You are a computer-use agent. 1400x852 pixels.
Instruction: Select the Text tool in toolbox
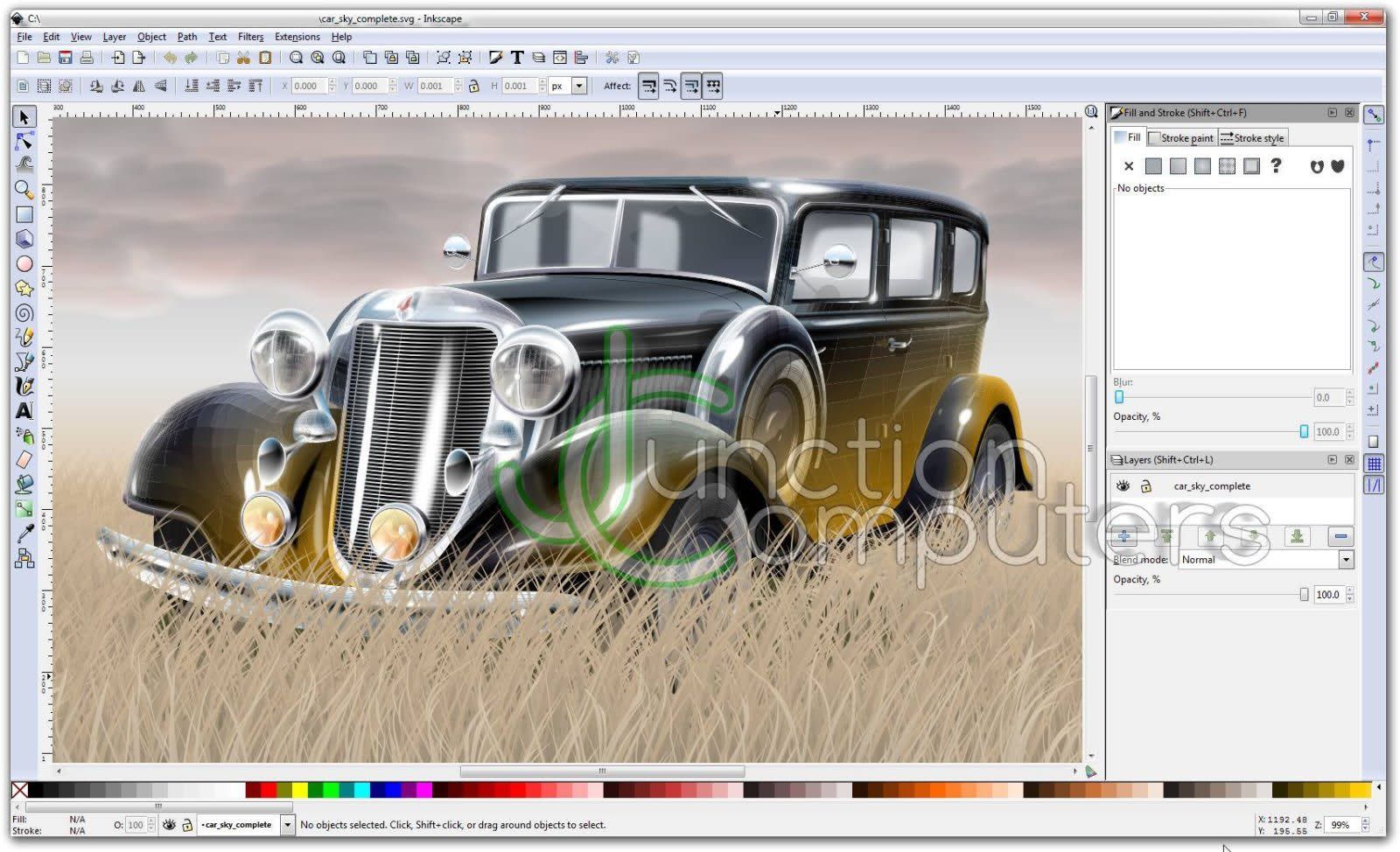click(x=24, y=410)
